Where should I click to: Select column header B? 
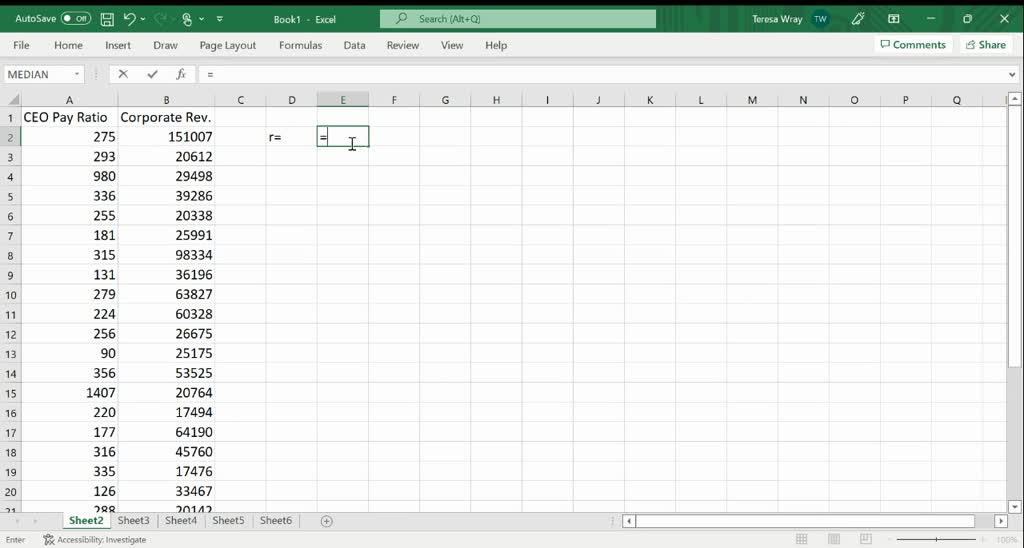point(167,100)
